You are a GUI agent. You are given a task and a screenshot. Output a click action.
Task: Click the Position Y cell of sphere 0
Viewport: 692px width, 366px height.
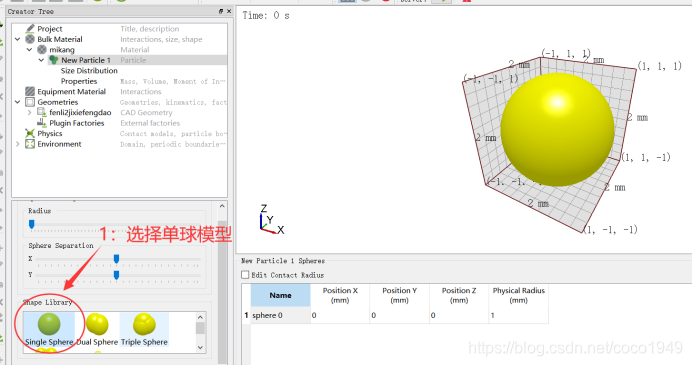point(399,315)
